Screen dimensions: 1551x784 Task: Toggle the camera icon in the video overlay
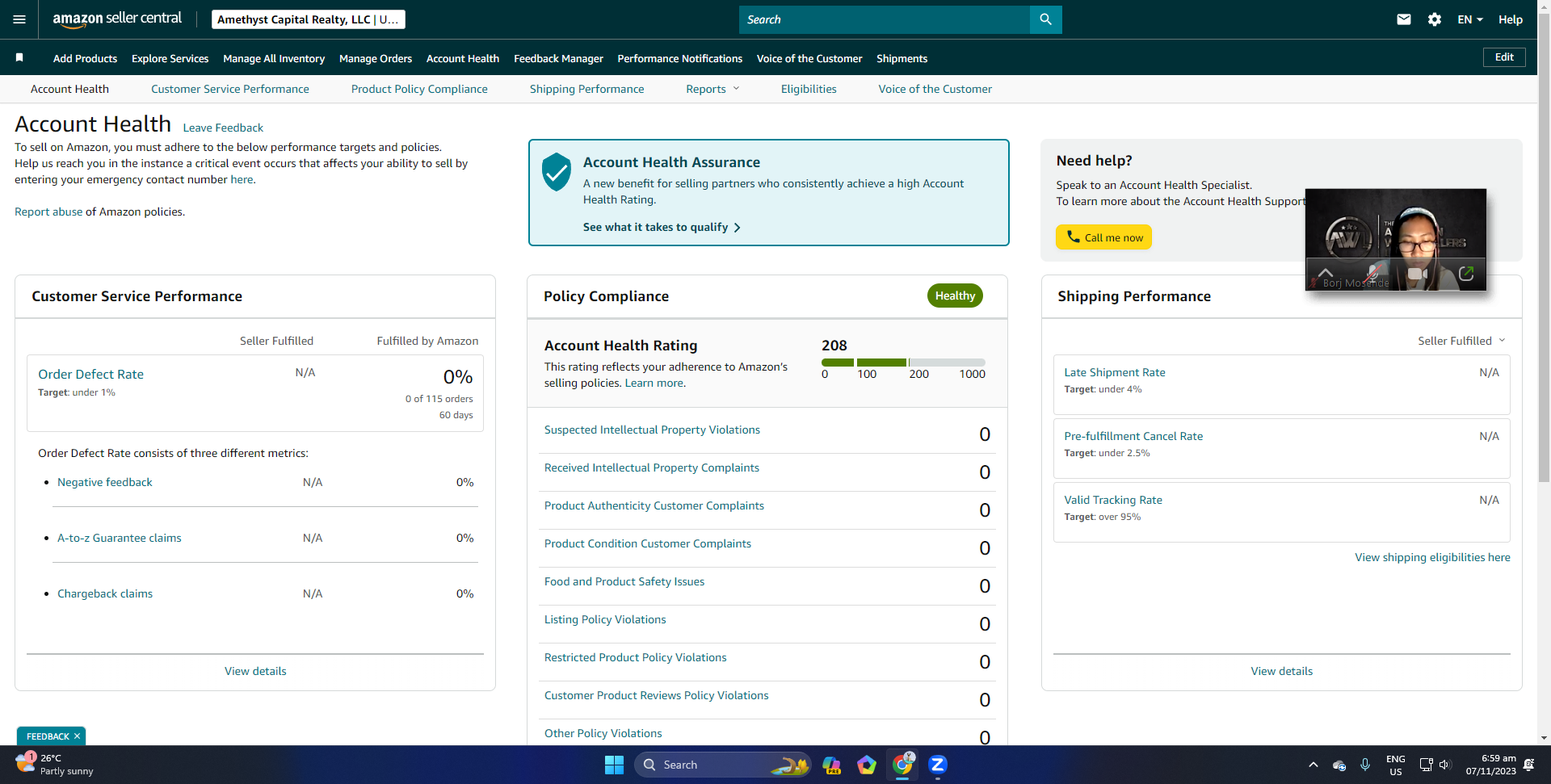[x=1418, y=274]
